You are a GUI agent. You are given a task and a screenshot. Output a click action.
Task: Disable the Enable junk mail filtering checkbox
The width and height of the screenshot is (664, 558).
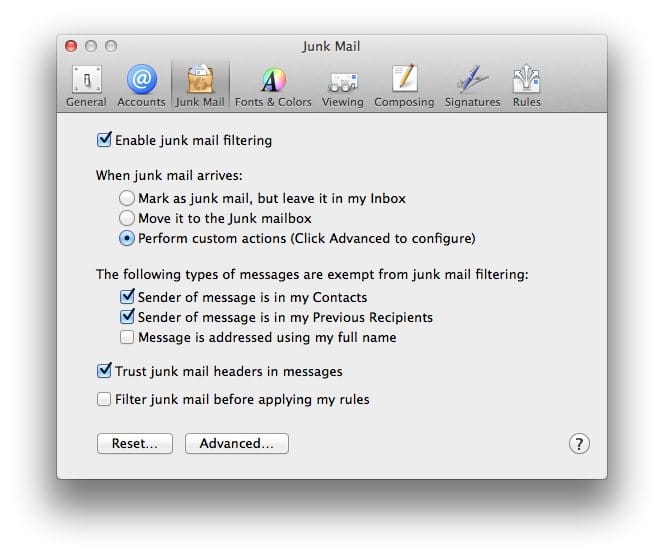click(104, 140)
